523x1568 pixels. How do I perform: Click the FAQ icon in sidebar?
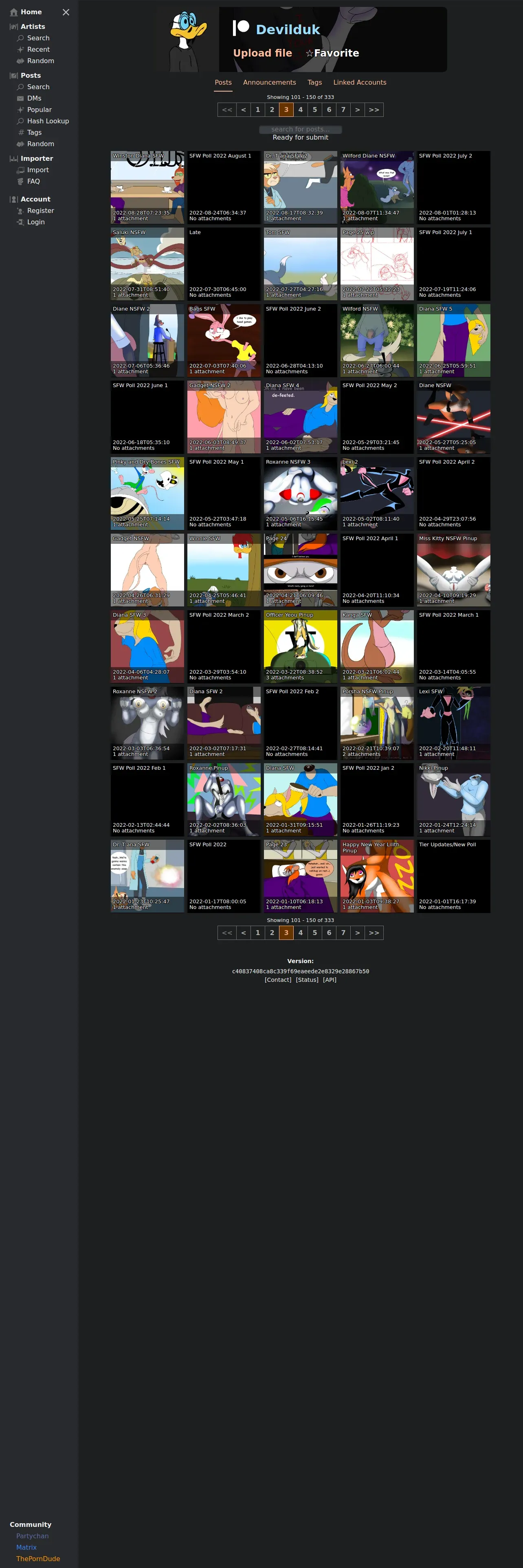coord(21,182)
